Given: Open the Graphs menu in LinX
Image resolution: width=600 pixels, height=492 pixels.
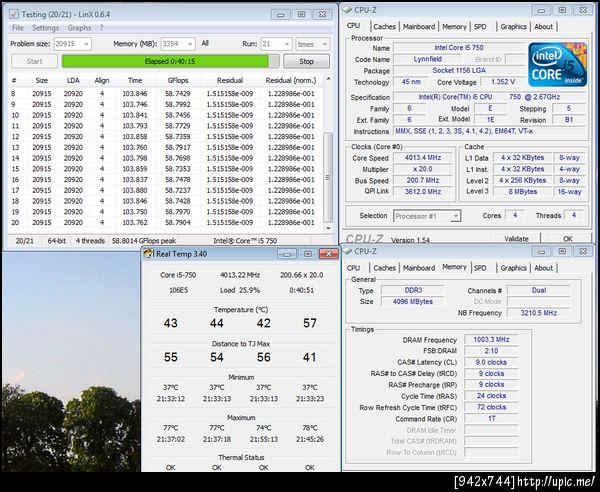Looking at the screenshot, I should tap(80, 28).
